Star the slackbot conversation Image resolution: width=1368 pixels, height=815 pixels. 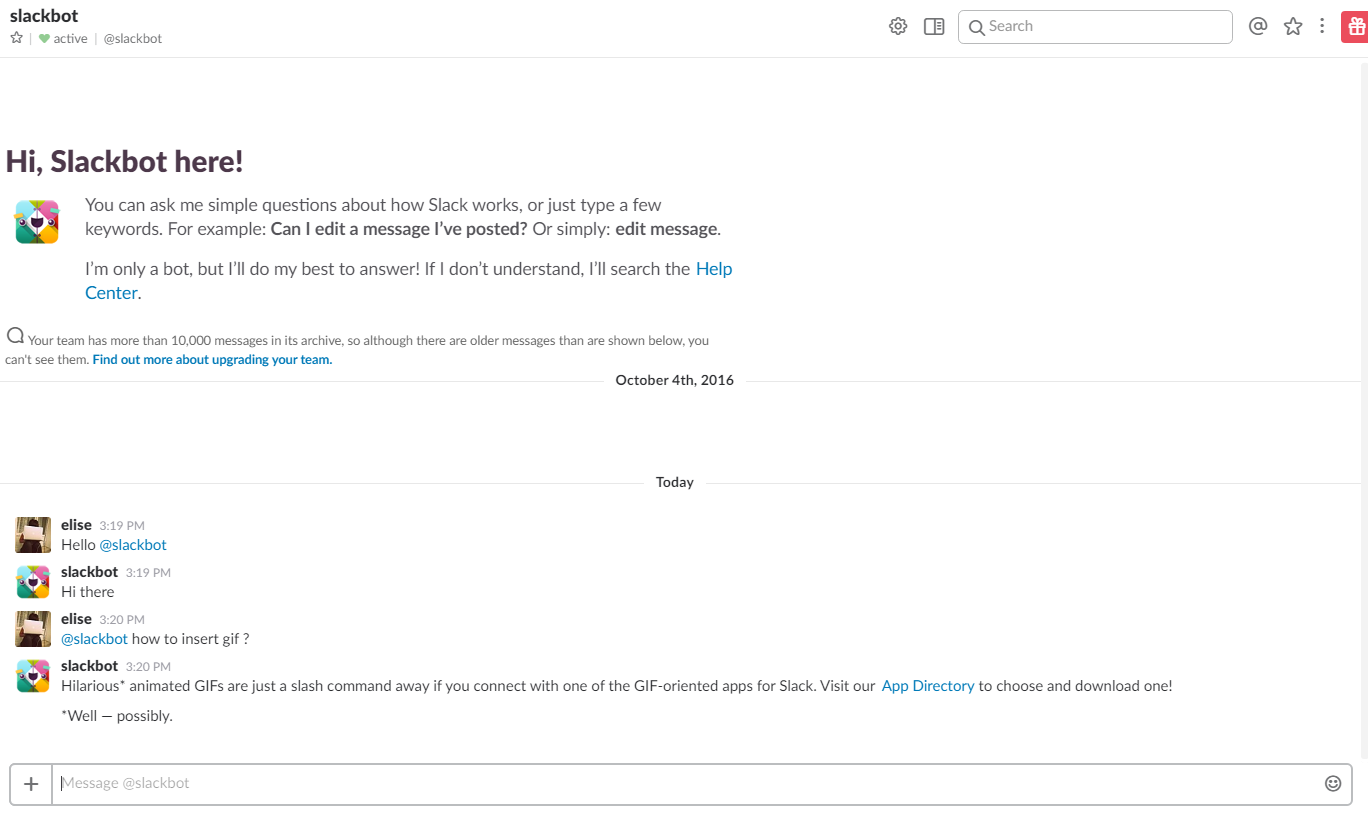(x=16, y=38)
